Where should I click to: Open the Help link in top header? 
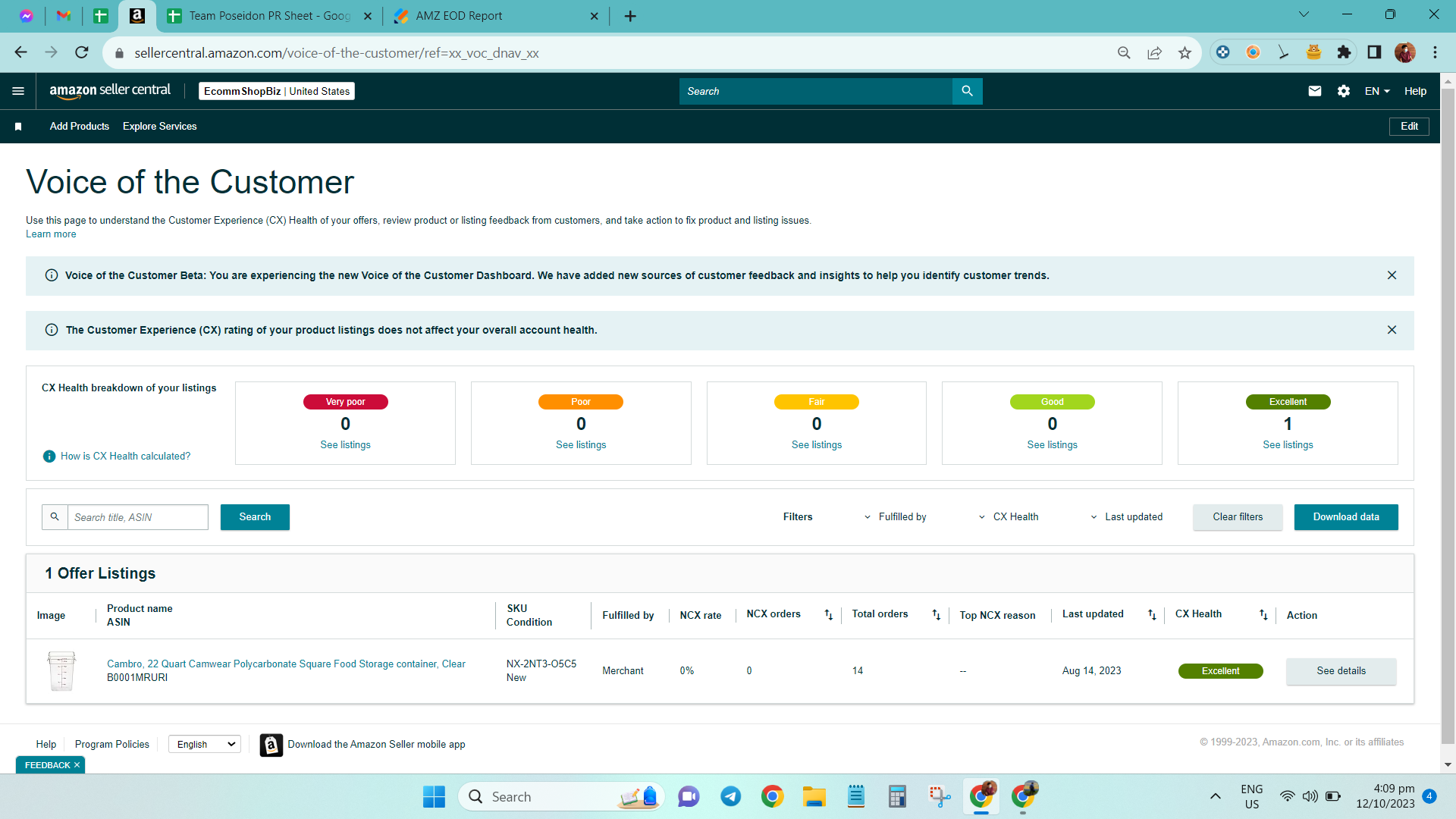click(1415, 91)
